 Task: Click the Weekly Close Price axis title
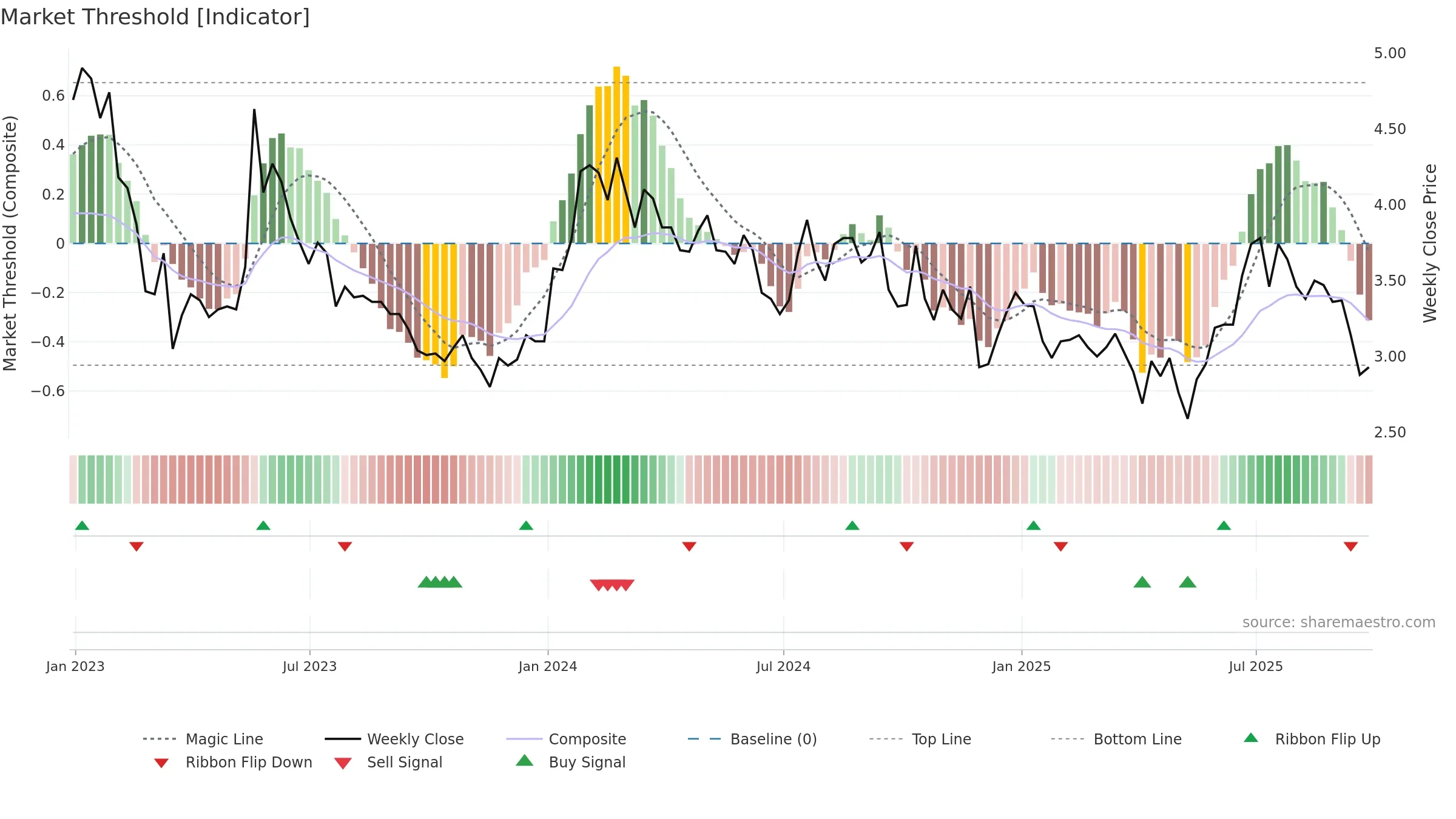point(1430,243)
